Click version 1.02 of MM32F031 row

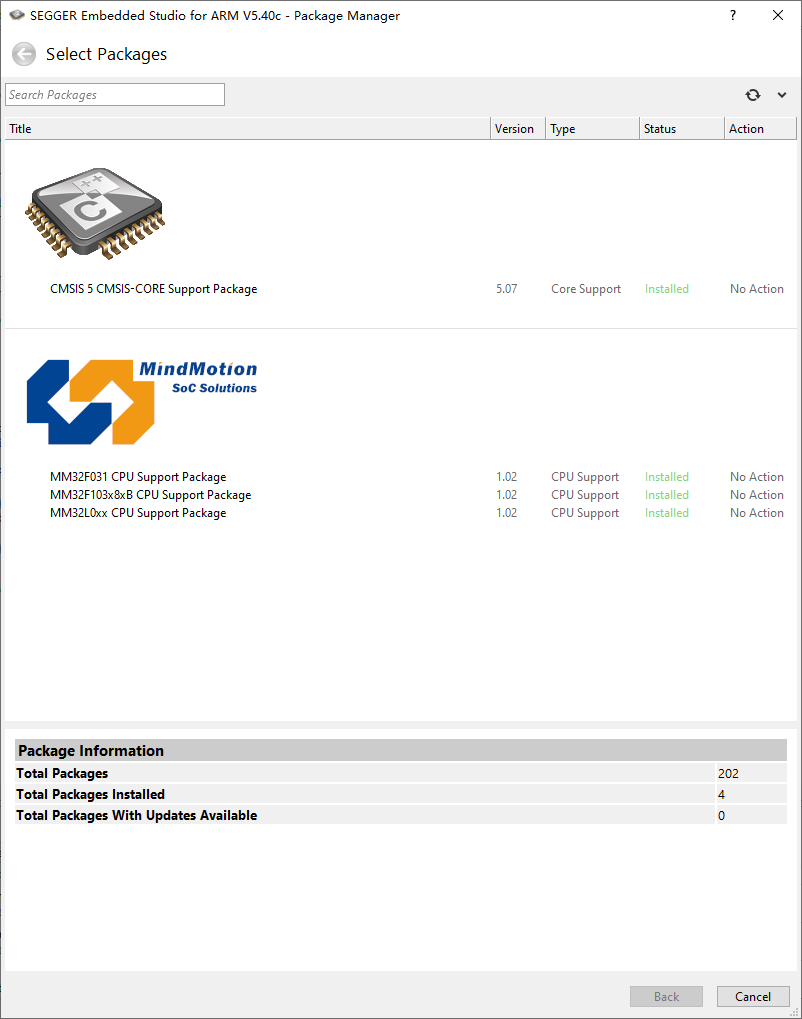(506, 476)
